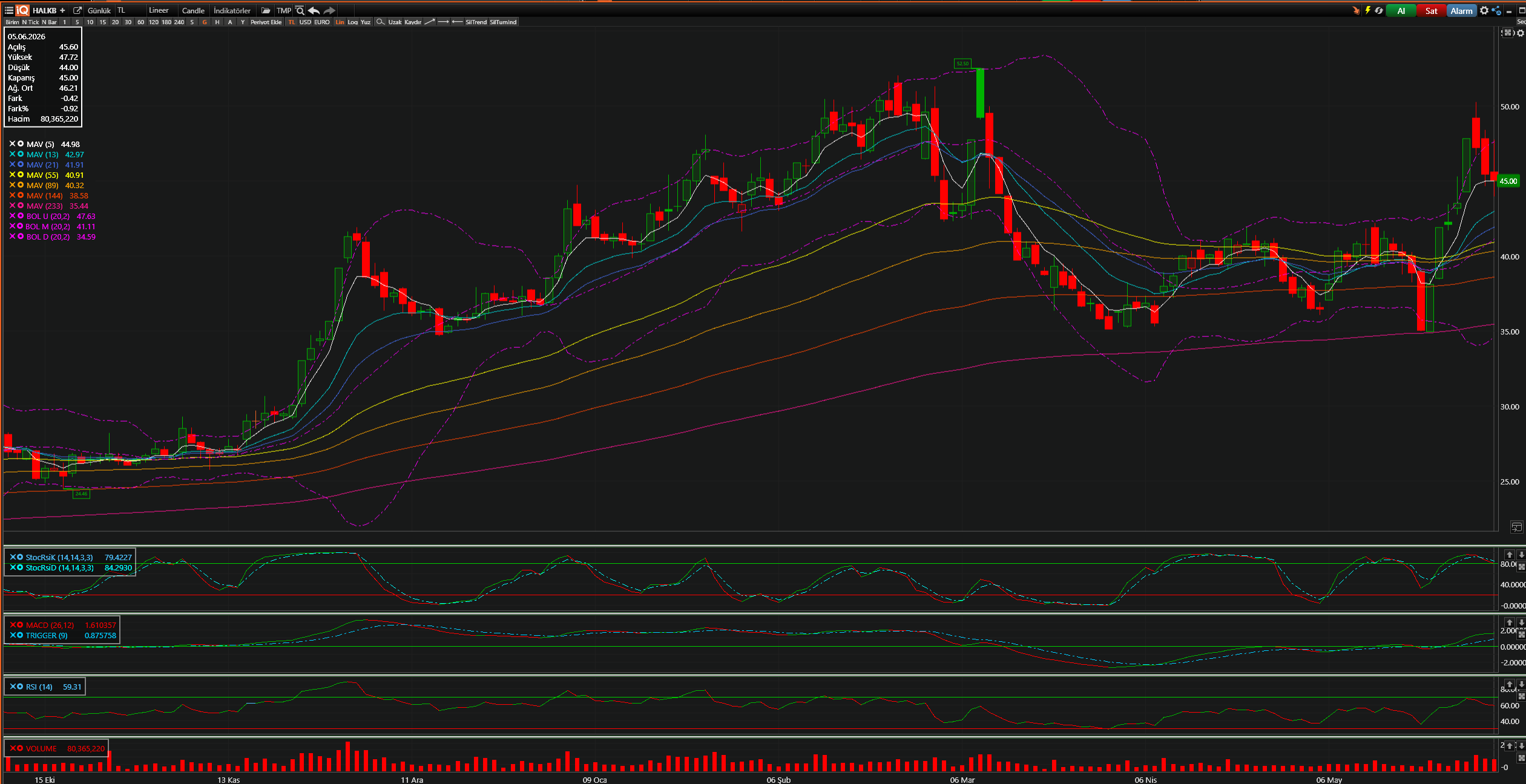Screen dimensions: 1526x784
Task: Open the hamburger main menu
Action: [8, 10]
